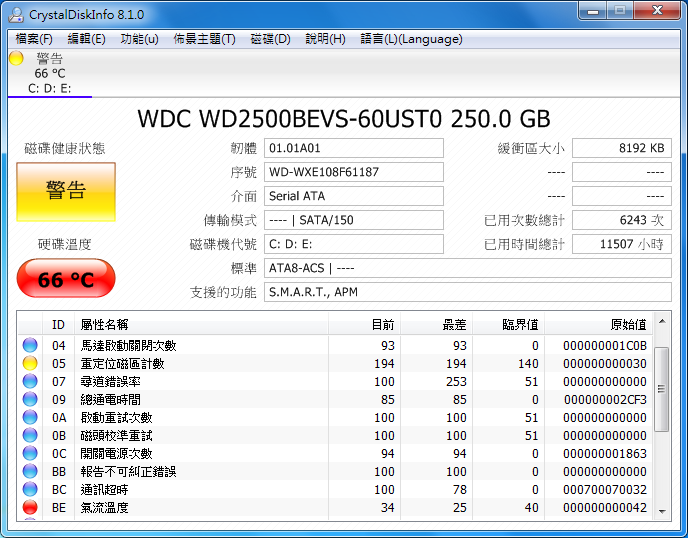Image resolution: width=688 pixels, height=538 pixels.
Task: Click the 磁碟健康狀態 label
Action: [65, 148]
